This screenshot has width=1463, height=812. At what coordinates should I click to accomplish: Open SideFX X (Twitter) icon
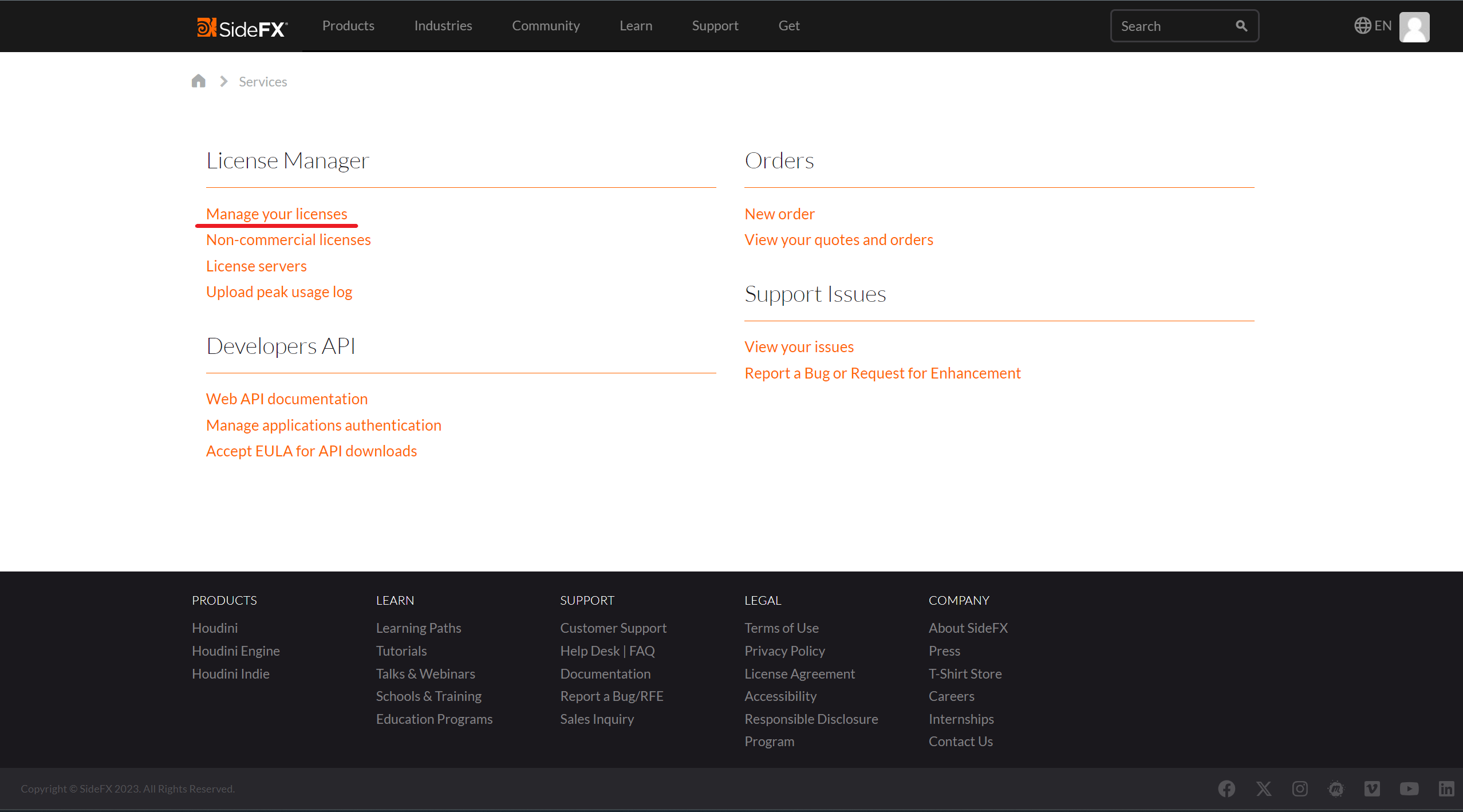[1263, 789]
